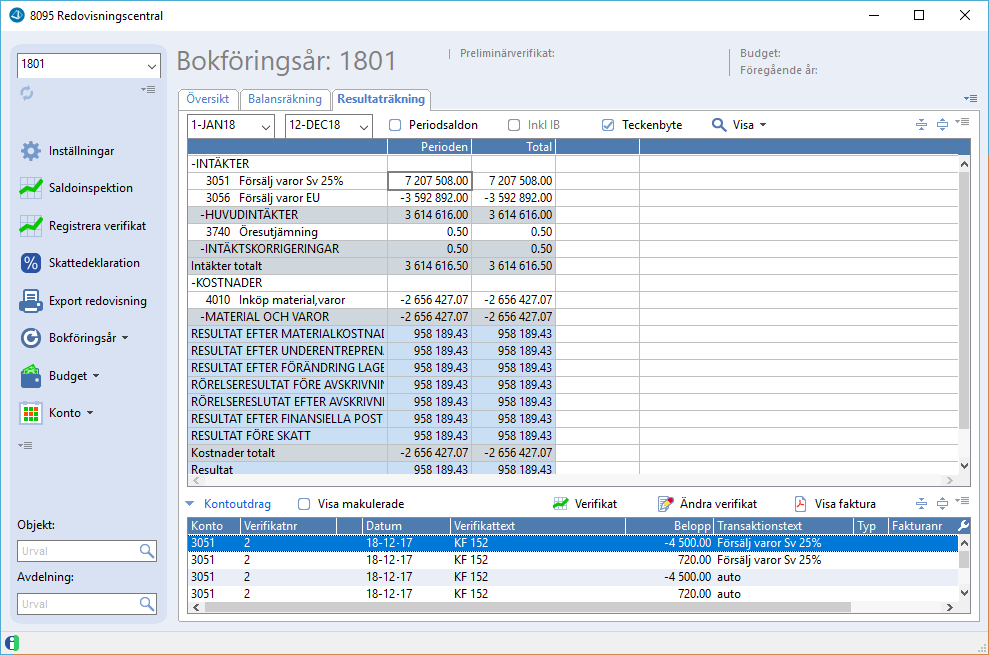Click search icon in Avdelning field
989x655 pixels.
[x=147, y=604]
